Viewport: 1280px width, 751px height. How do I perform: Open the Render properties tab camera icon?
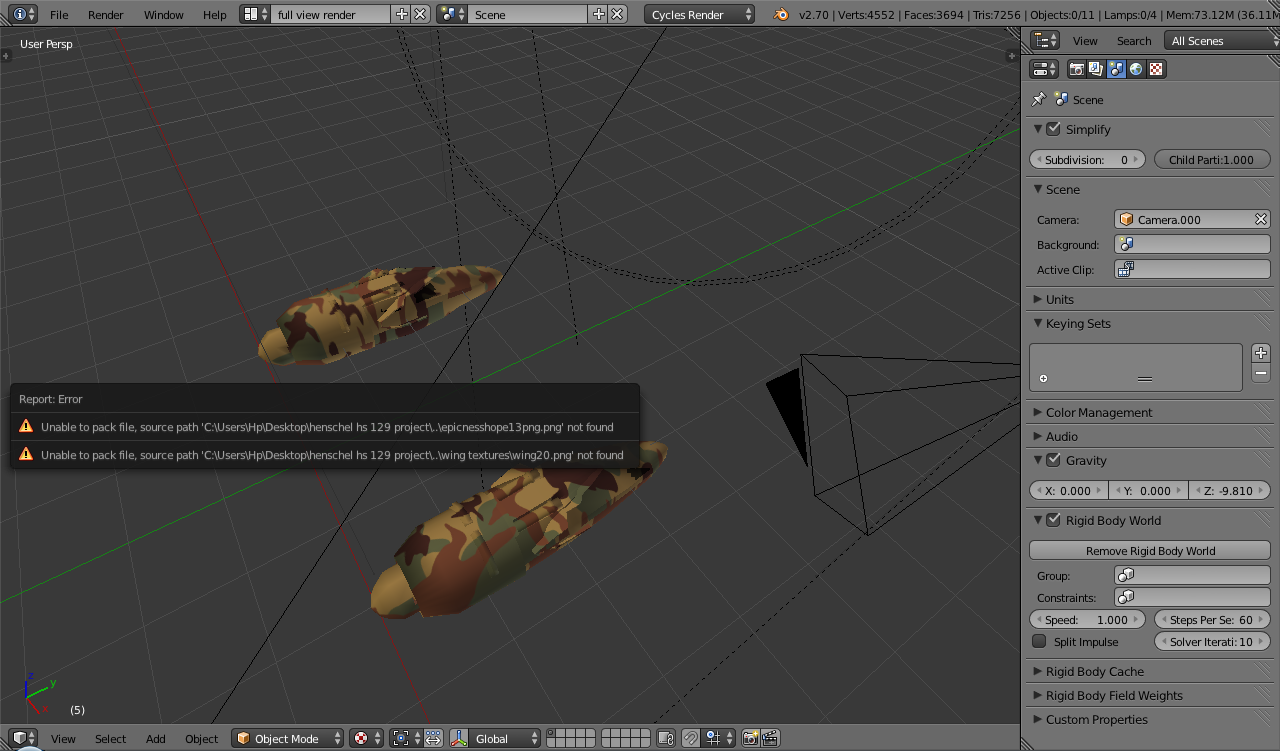click(x=1077, y=69)
